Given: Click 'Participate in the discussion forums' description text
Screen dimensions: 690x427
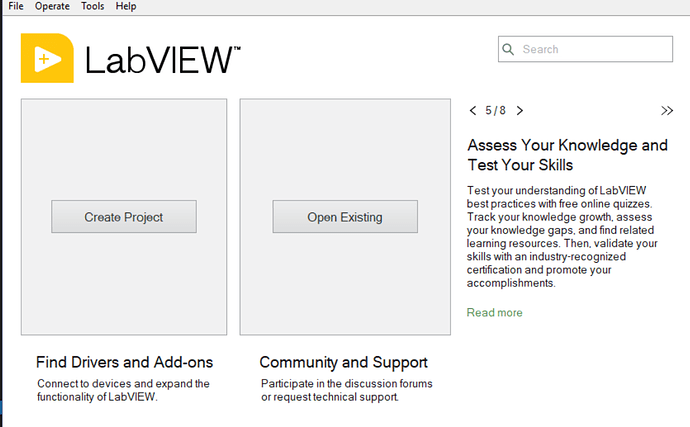Looking at the screenshot, I should click(347, 383).
